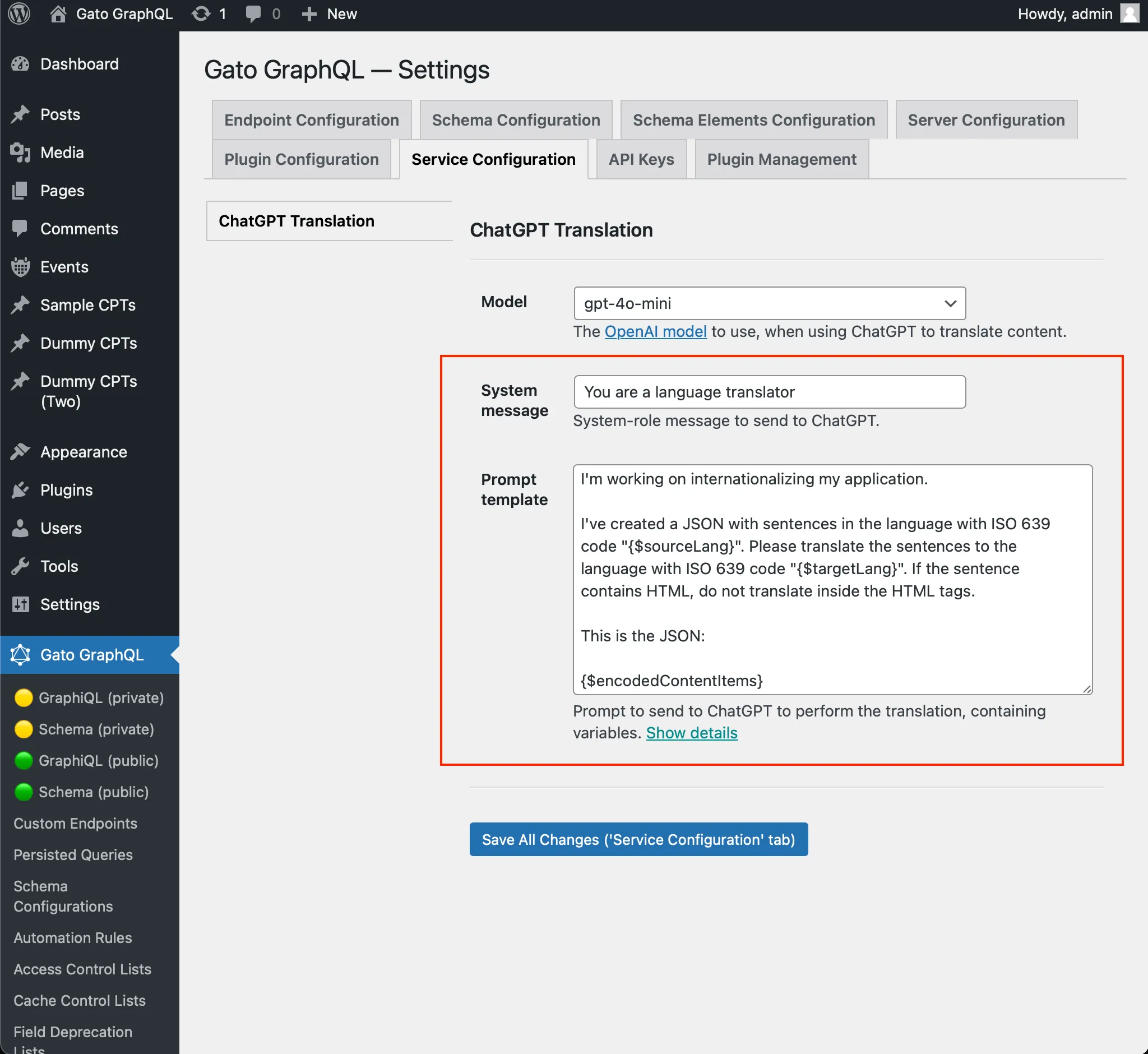Open the OpenAI model link
Viewport: 1148px width, 1054px height.
(655, 331)
